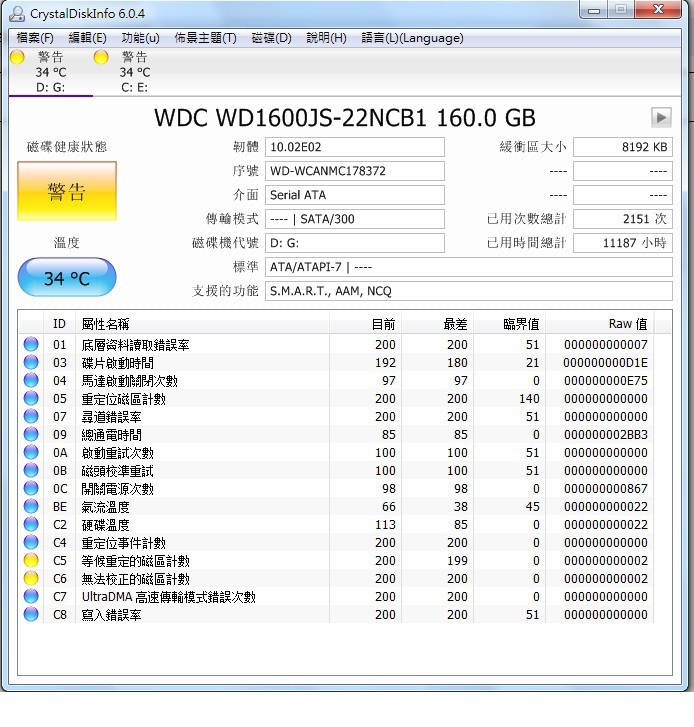The height and width of the screenshot is (727, 694).
Task: Click blue status icon for attribute C8
Action: (31, 614)
